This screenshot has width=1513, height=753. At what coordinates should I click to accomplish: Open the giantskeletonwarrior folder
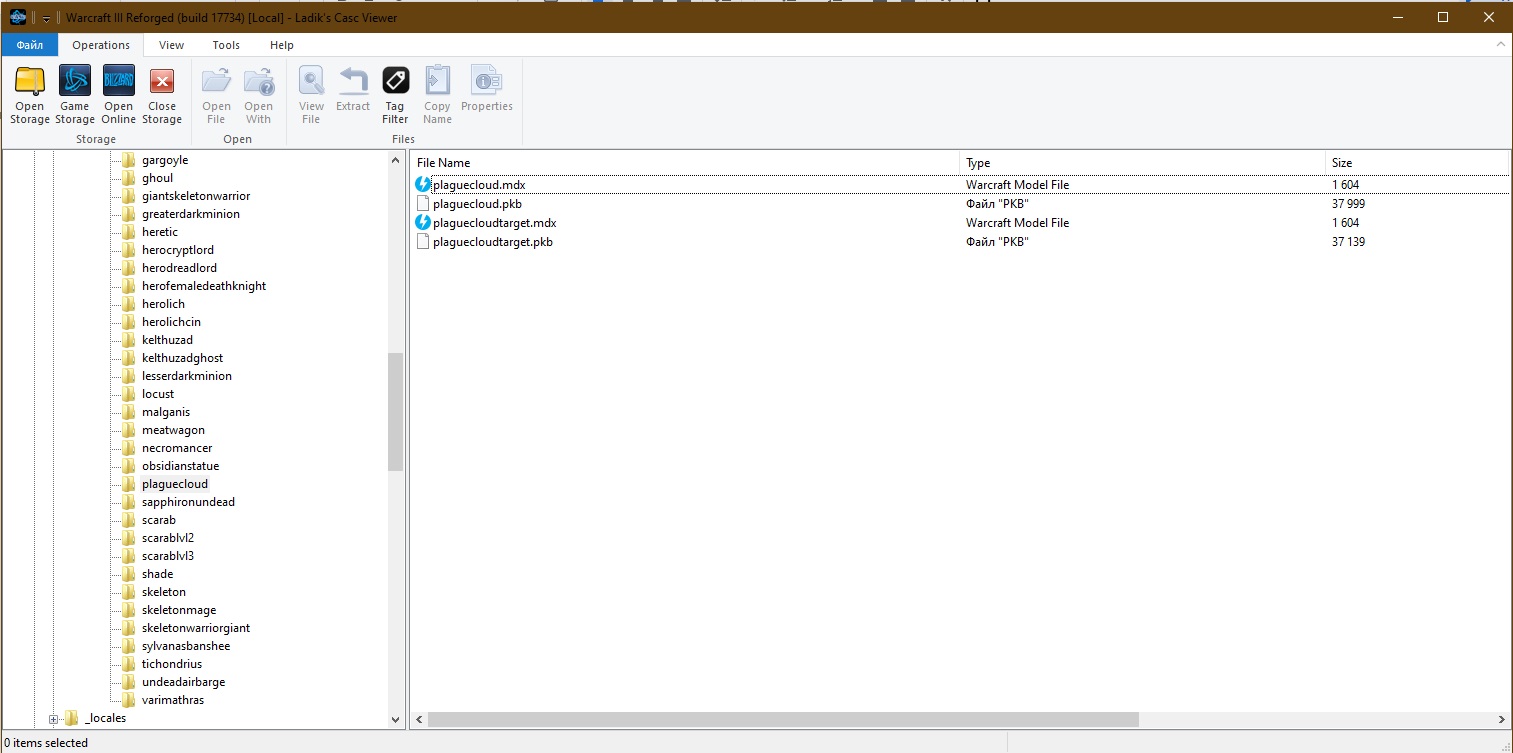pyautogui.click(x=196, y=196)
